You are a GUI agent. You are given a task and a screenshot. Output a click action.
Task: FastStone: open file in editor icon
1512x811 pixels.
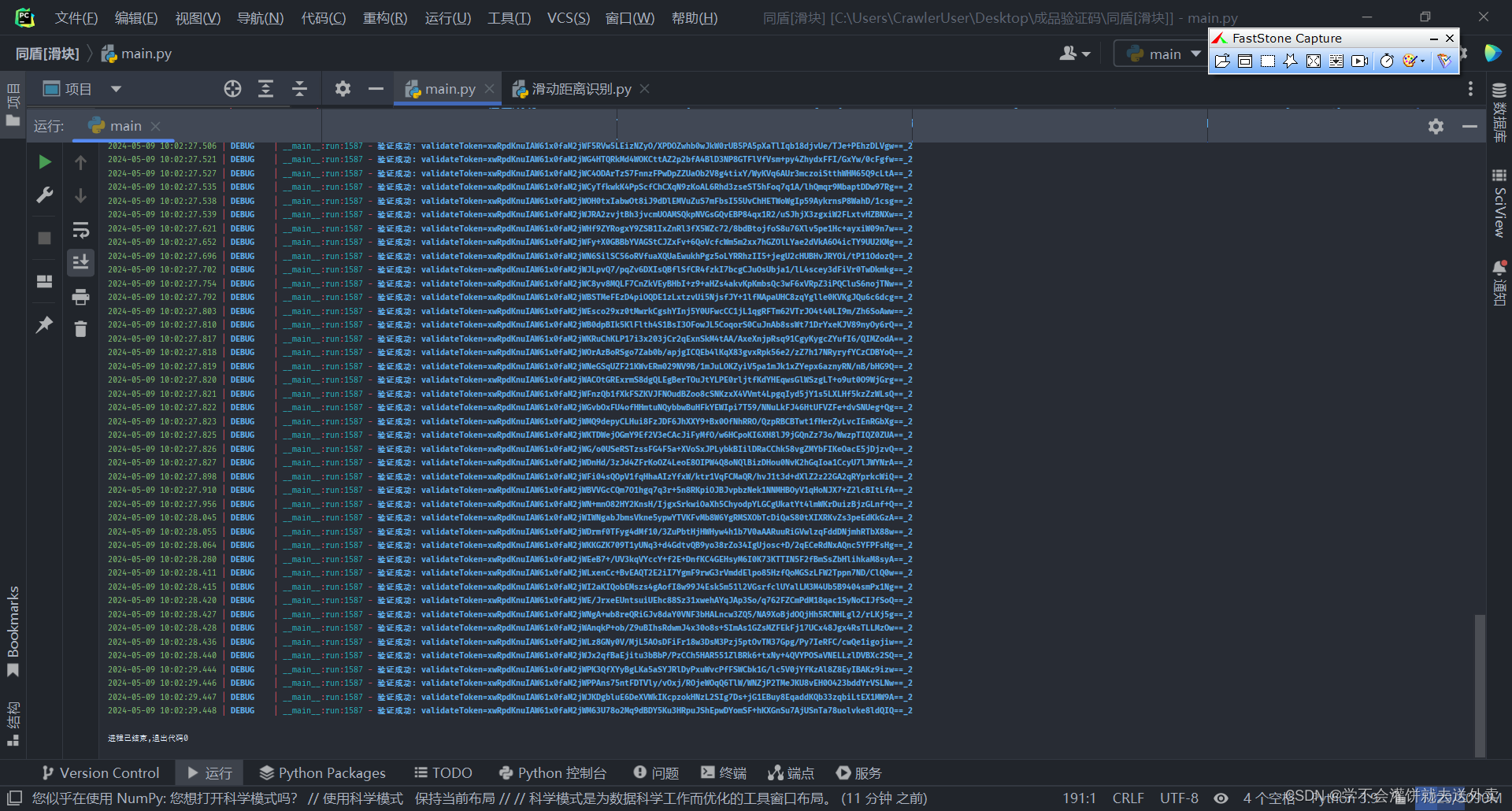(x=1222, y=61)
